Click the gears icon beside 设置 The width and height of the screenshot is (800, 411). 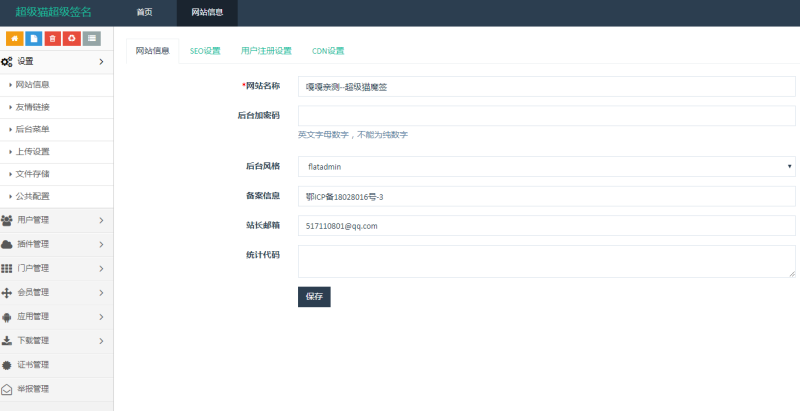click(7, 62)
